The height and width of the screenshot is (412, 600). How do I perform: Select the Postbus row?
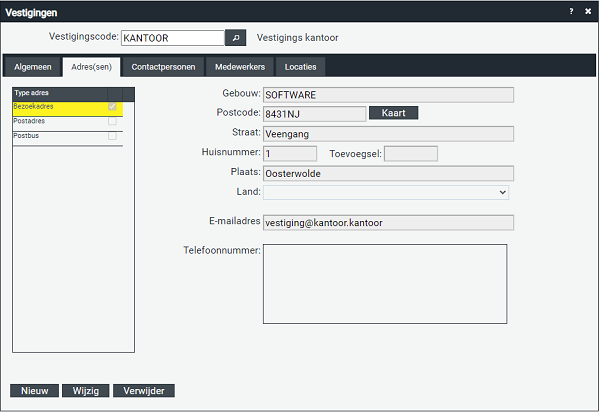(68, 138)
